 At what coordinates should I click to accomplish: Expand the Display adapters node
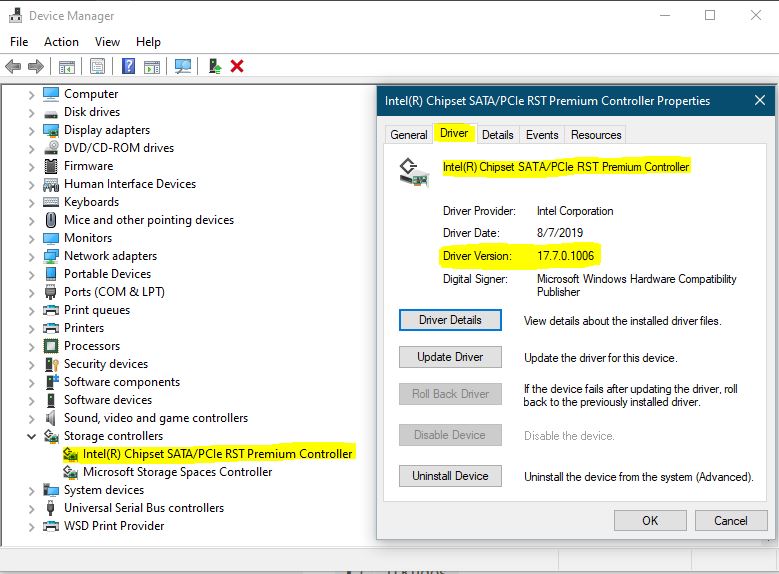(31, 131)
